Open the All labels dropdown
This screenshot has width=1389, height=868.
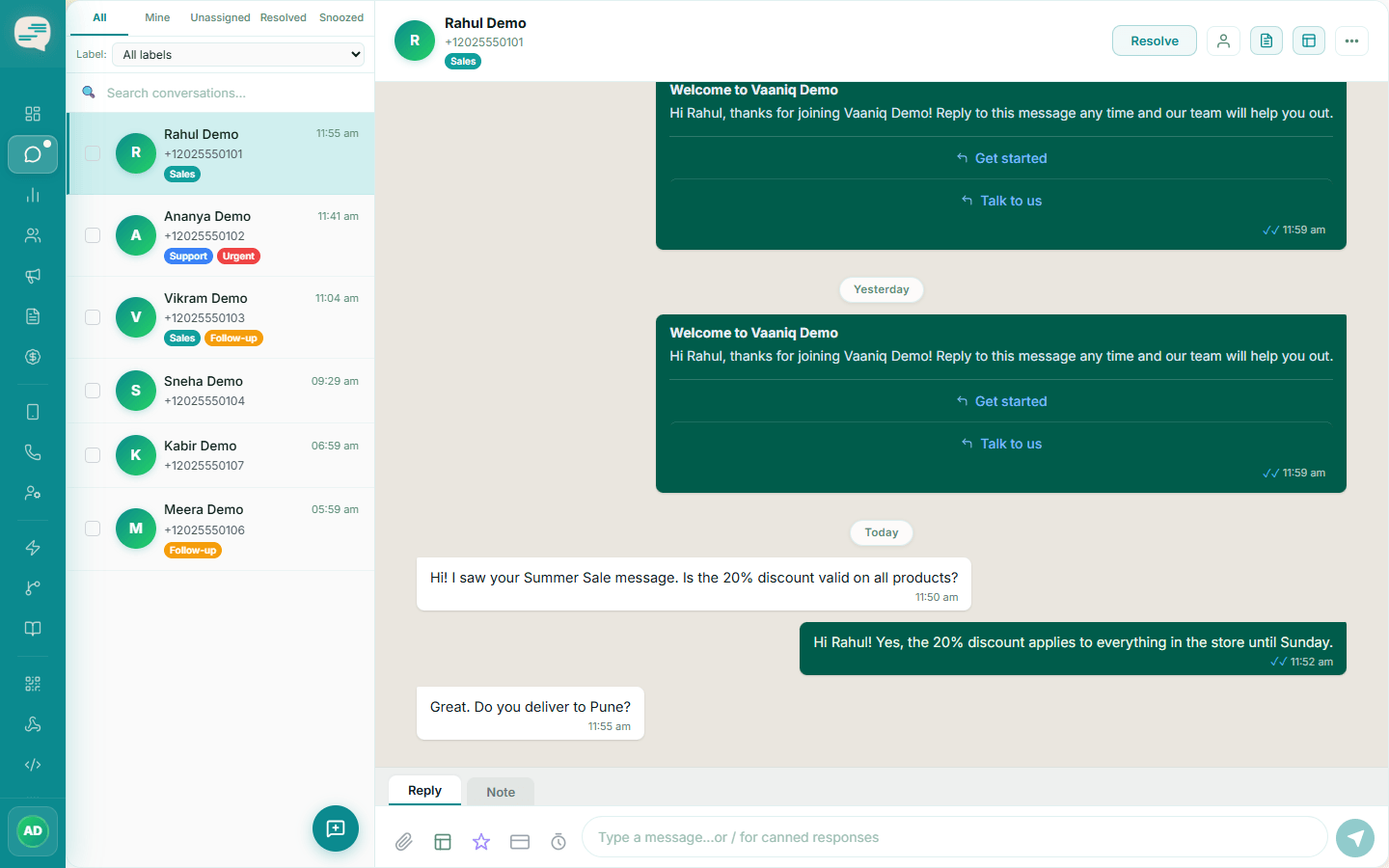coord(240,55)
